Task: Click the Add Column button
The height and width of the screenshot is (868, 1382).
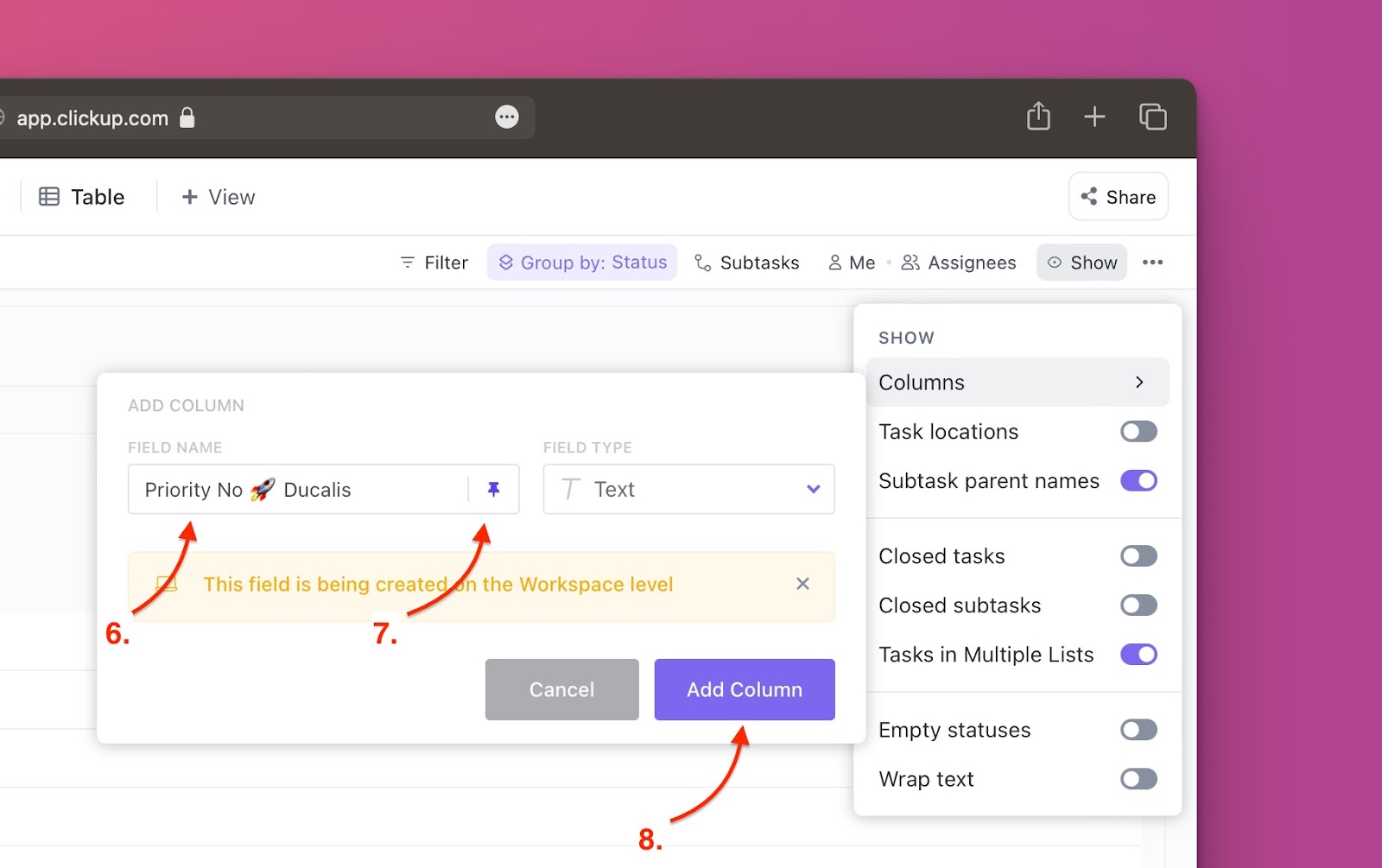Action: 744,689
